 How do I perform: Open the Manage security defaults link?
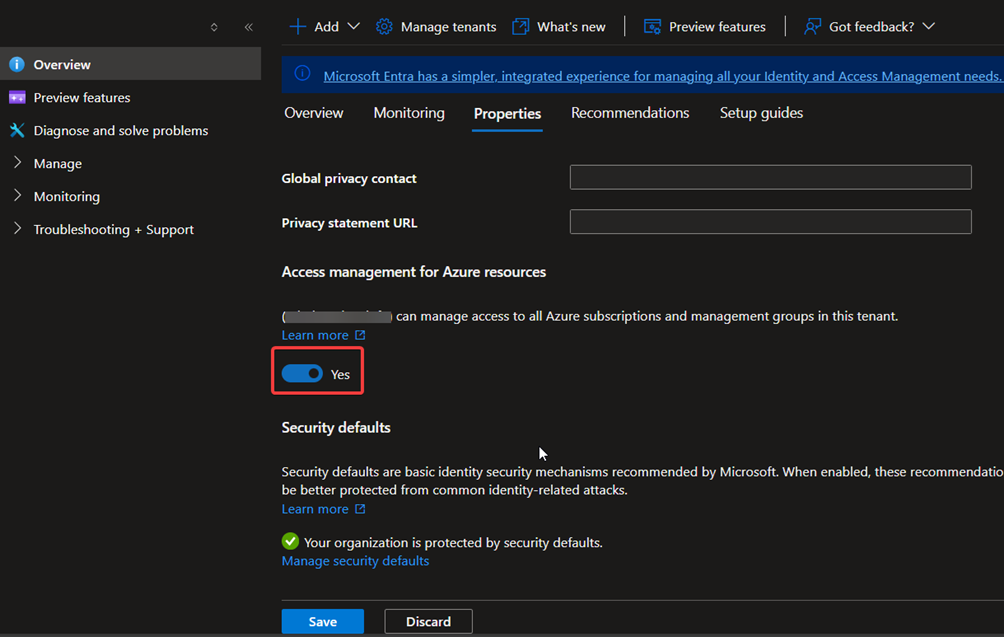pos(355,561)
